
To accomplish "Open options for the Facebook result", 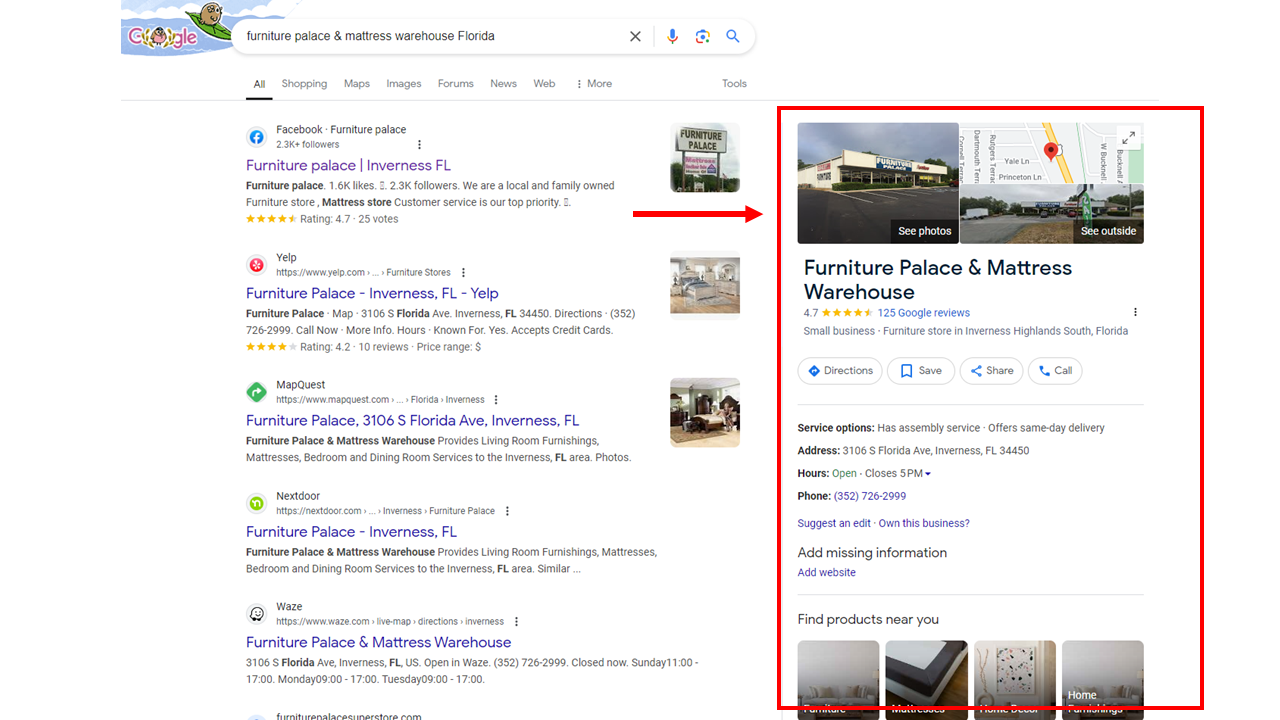I will coord(419,144).
